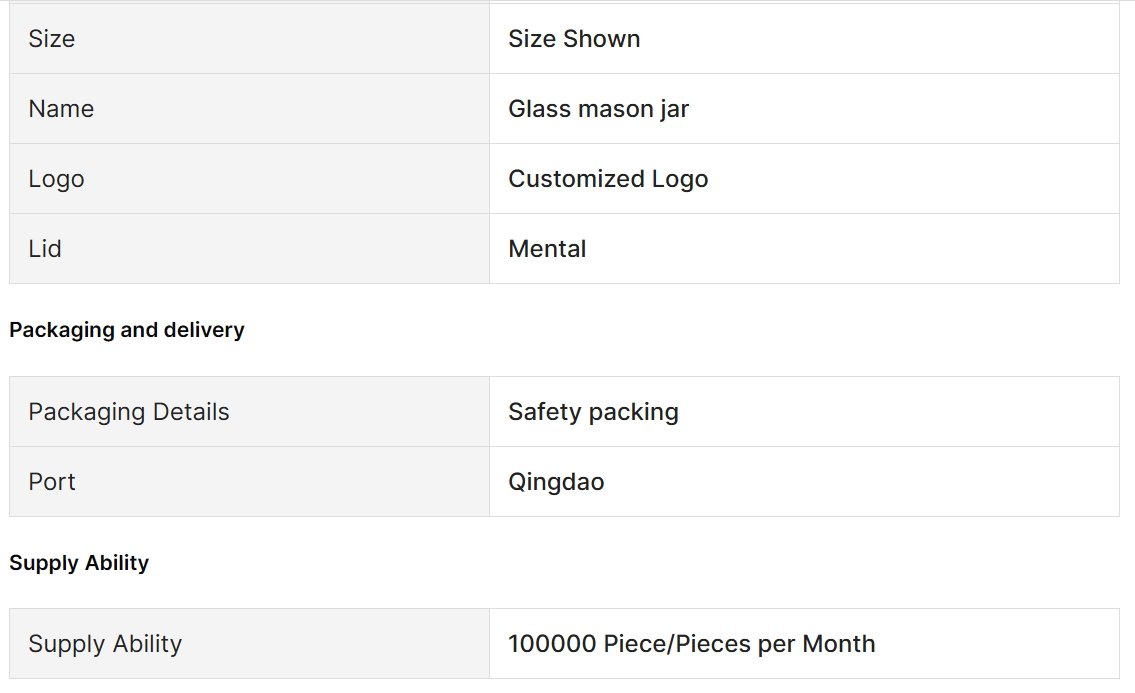
Task: Click the Name label cell
Action: 249,109
